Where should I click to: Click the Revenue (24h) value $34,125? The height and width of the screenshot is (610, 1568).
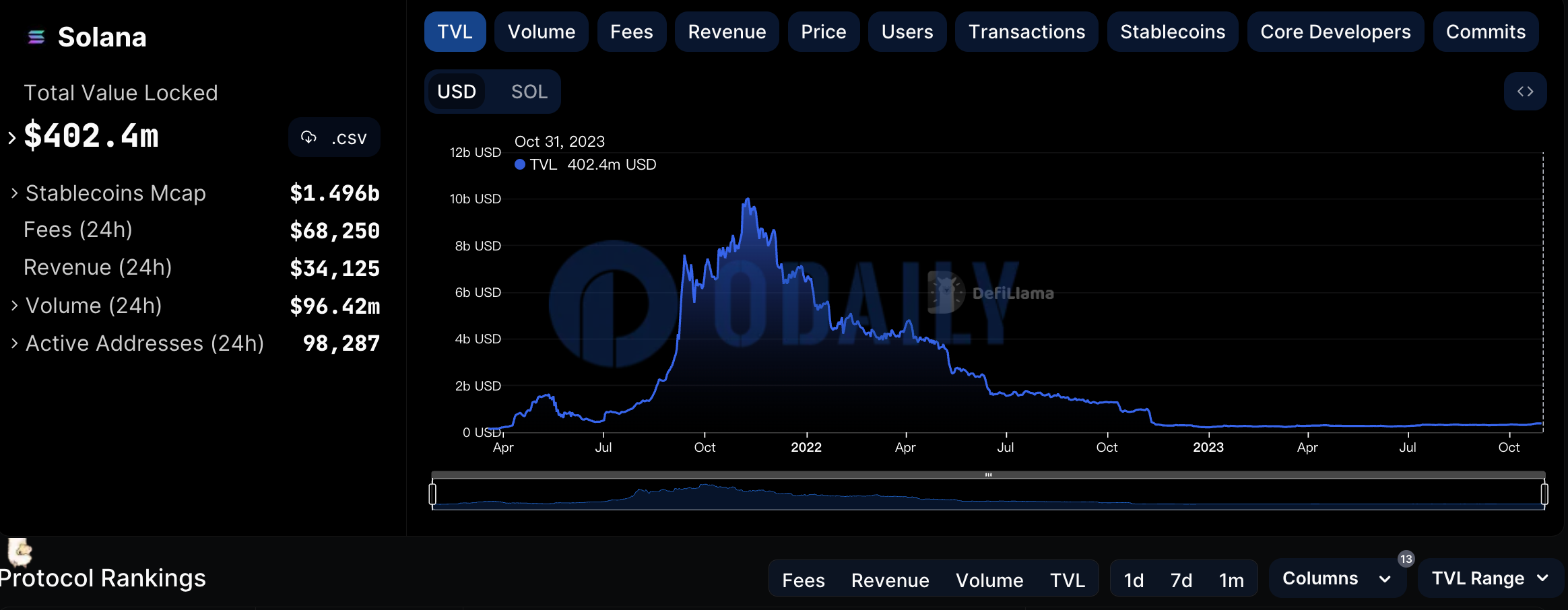[x=335, y=268]
